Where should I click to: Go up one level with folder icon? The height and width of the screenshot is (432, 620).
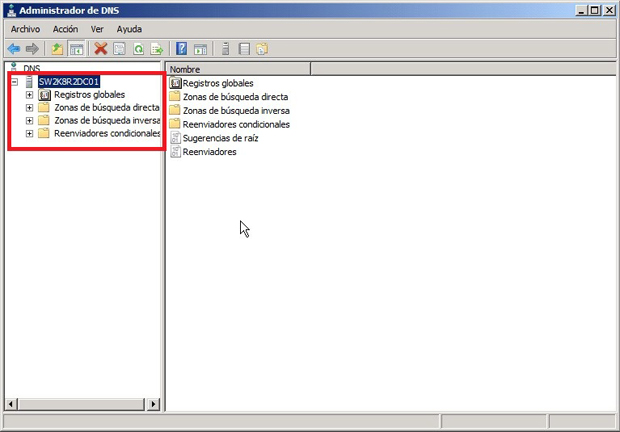tap(57, 49)
